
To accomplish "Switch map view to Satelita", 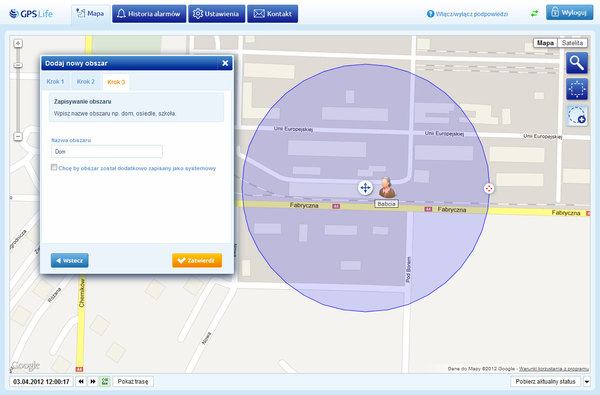I will tap(572, 43).
